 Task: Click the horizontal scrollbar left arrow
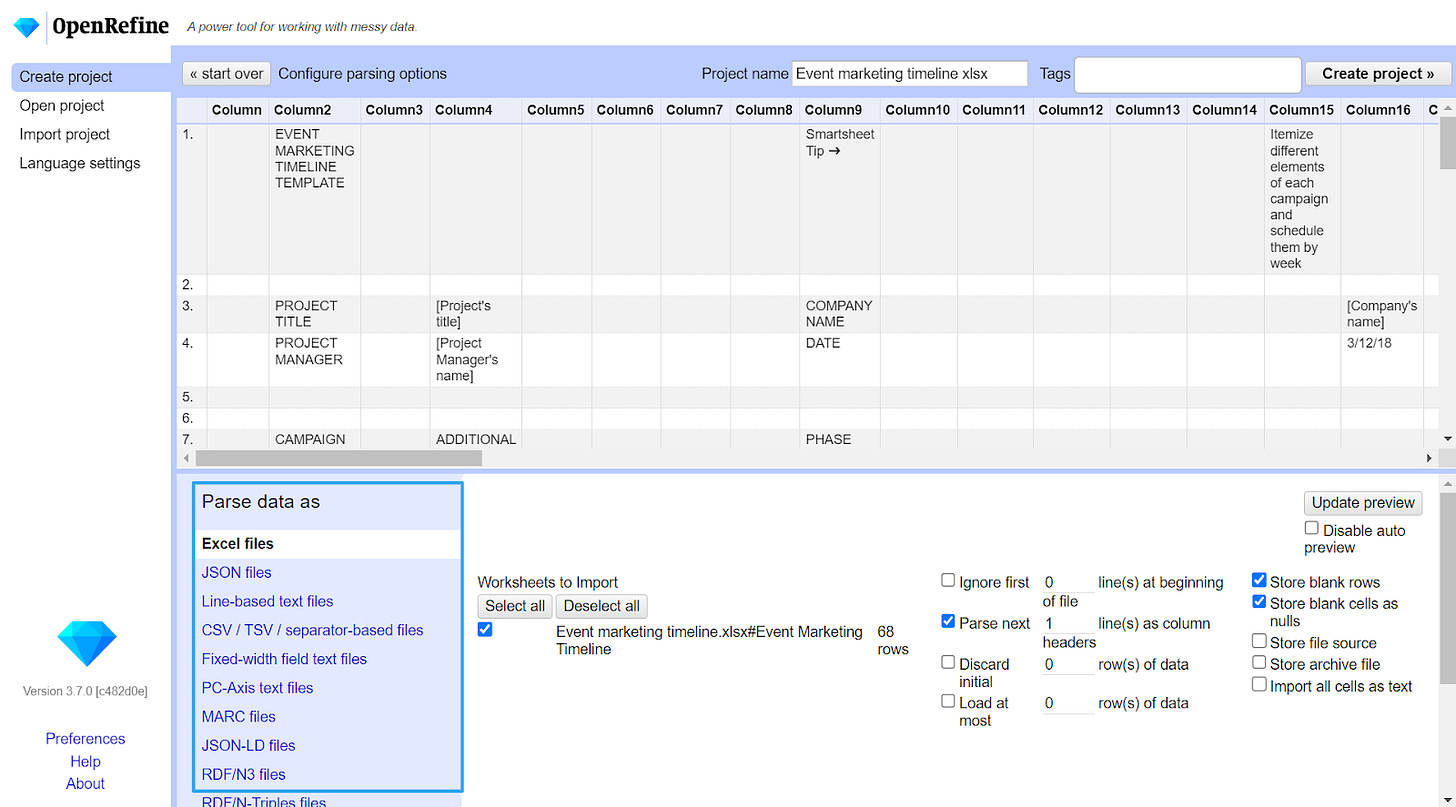[185, 458]
